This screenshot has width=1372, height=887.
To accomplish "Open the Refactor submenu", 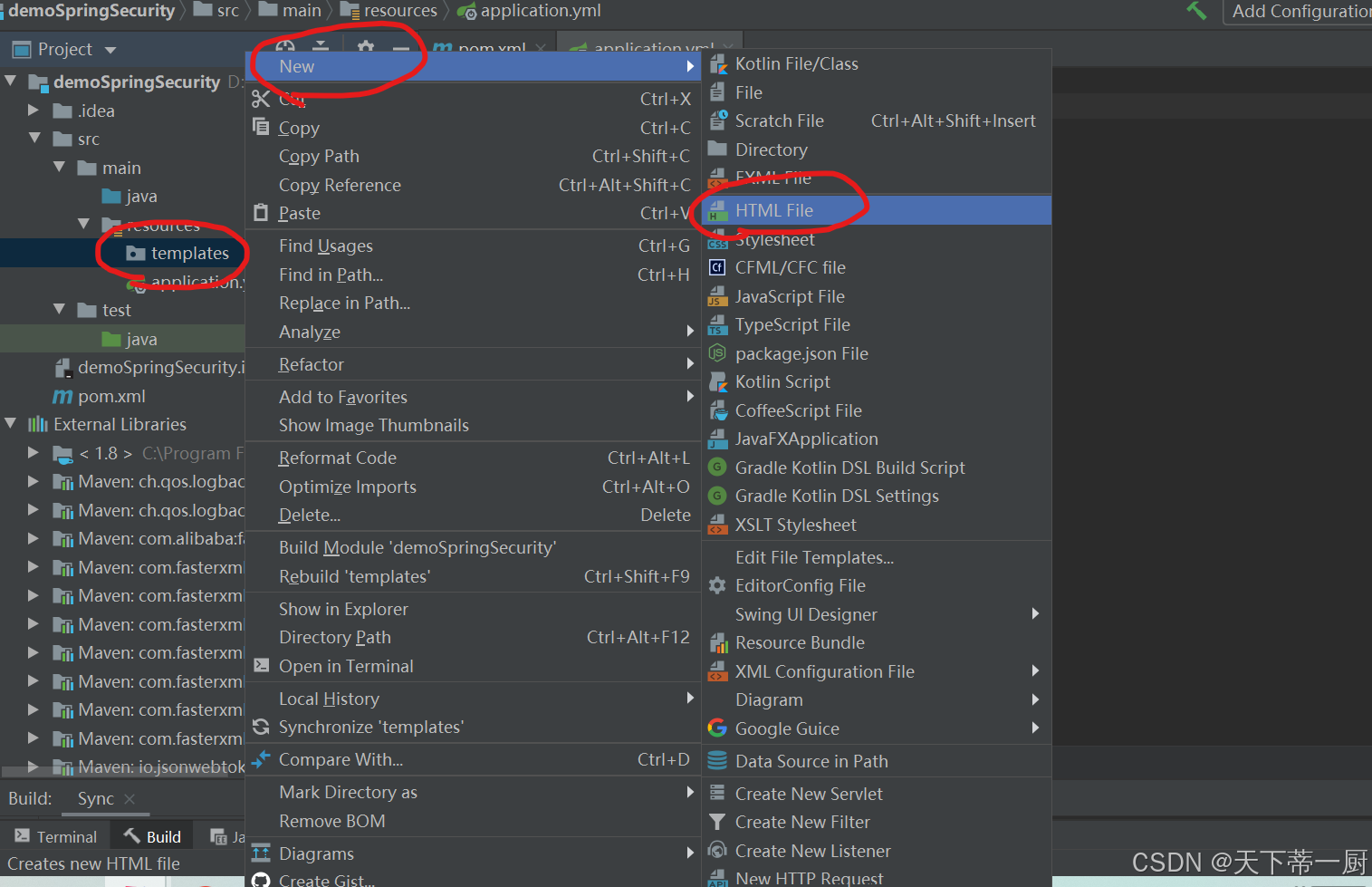I will [474, 364].
